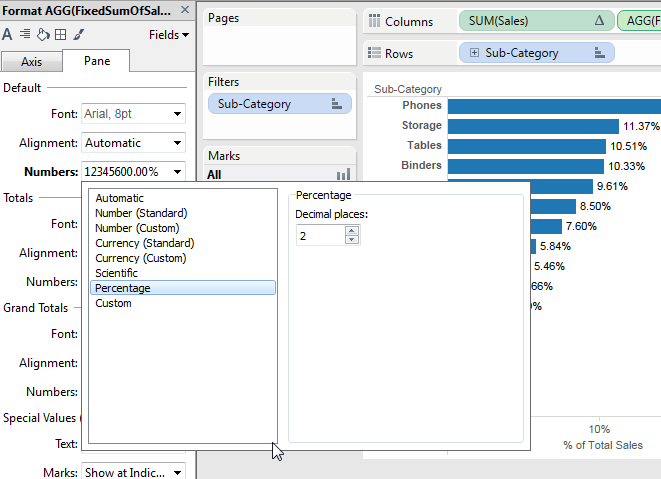Switch to the Axis tab

point(32,62)
